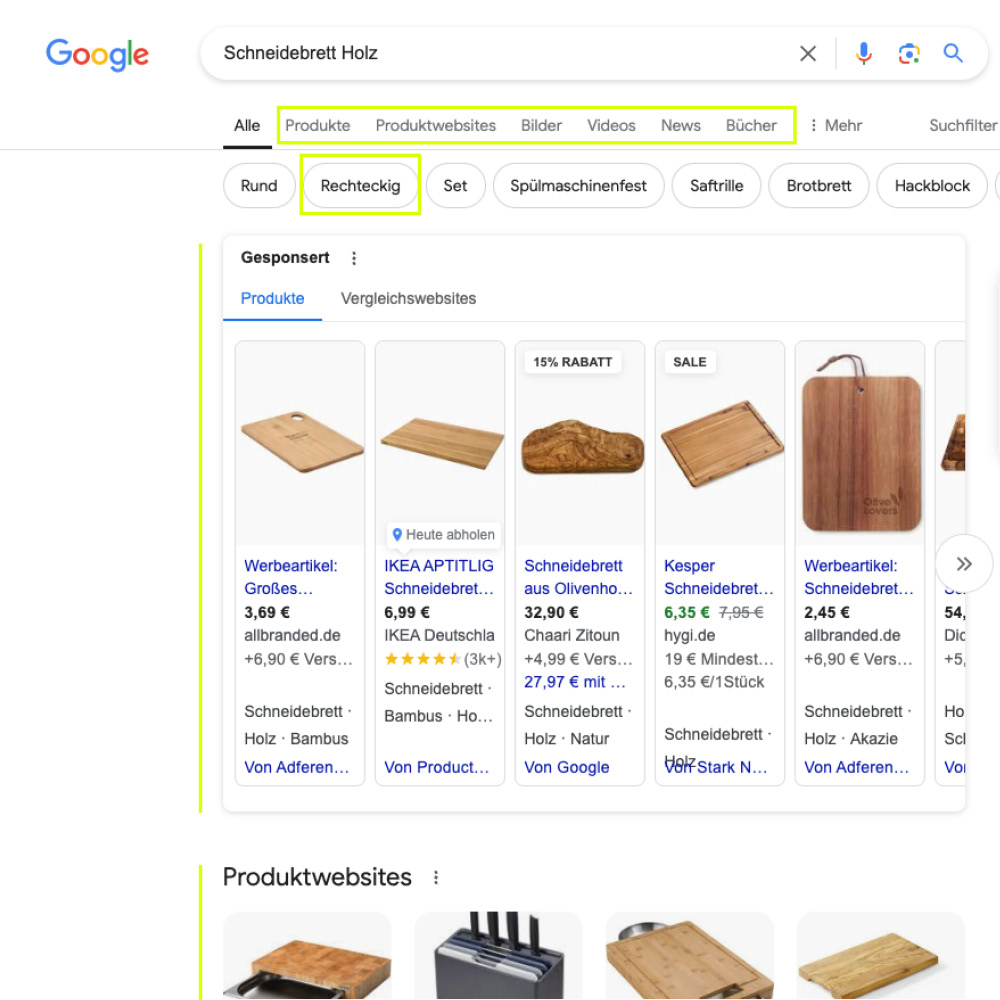Screen dimensions: 1000x1000
Task: Click the IKEA Deutschla seller name
Action: [x=439, y=635]
